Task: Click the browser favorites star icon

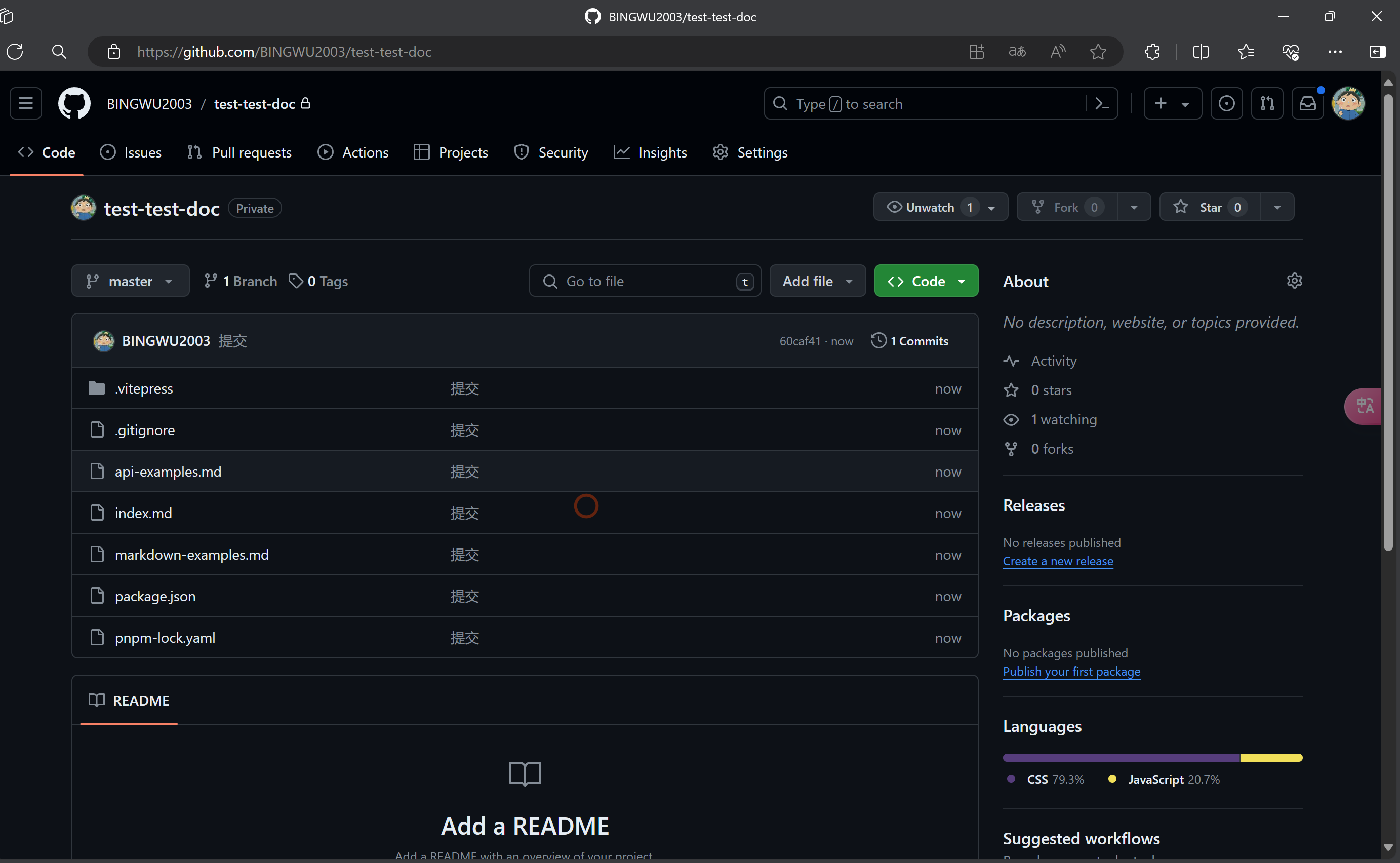Action: pyautogui.click(x=1098, y=52)
